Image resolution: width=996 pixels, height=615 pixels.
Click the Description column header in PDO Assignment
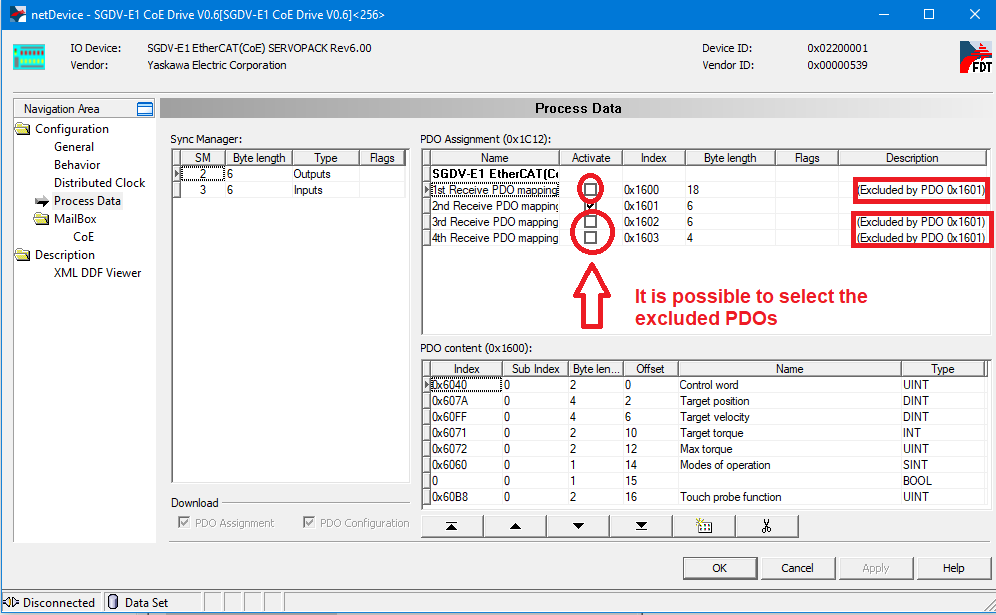(912, 158)
